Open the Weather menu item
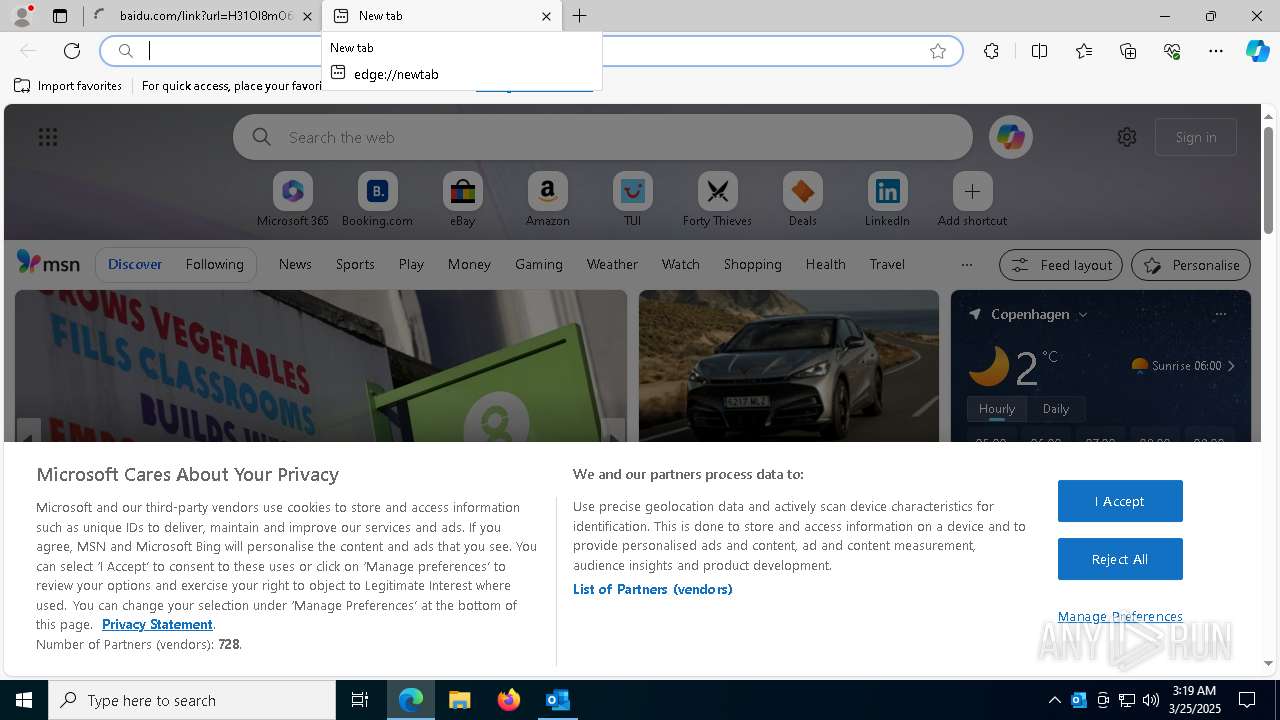This screenshot has width=1280, height=720. 612,264
